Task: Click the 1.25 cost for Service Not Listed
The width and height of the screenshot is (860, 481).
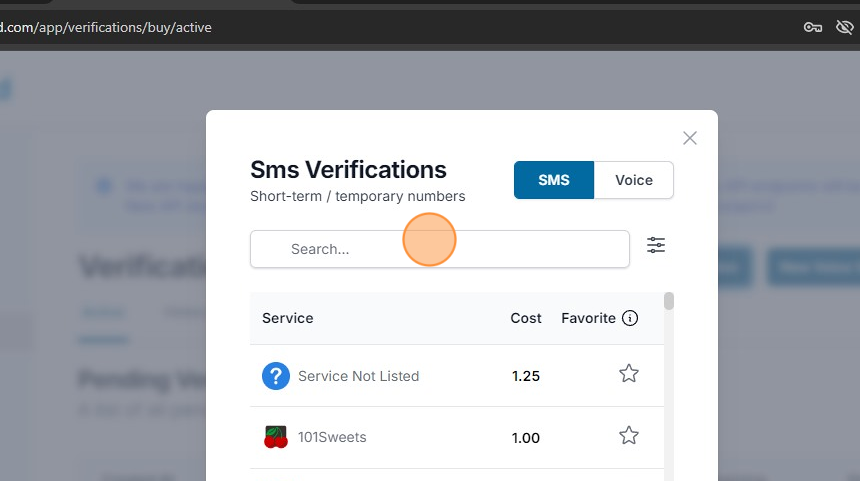Action: click(526, 376)
